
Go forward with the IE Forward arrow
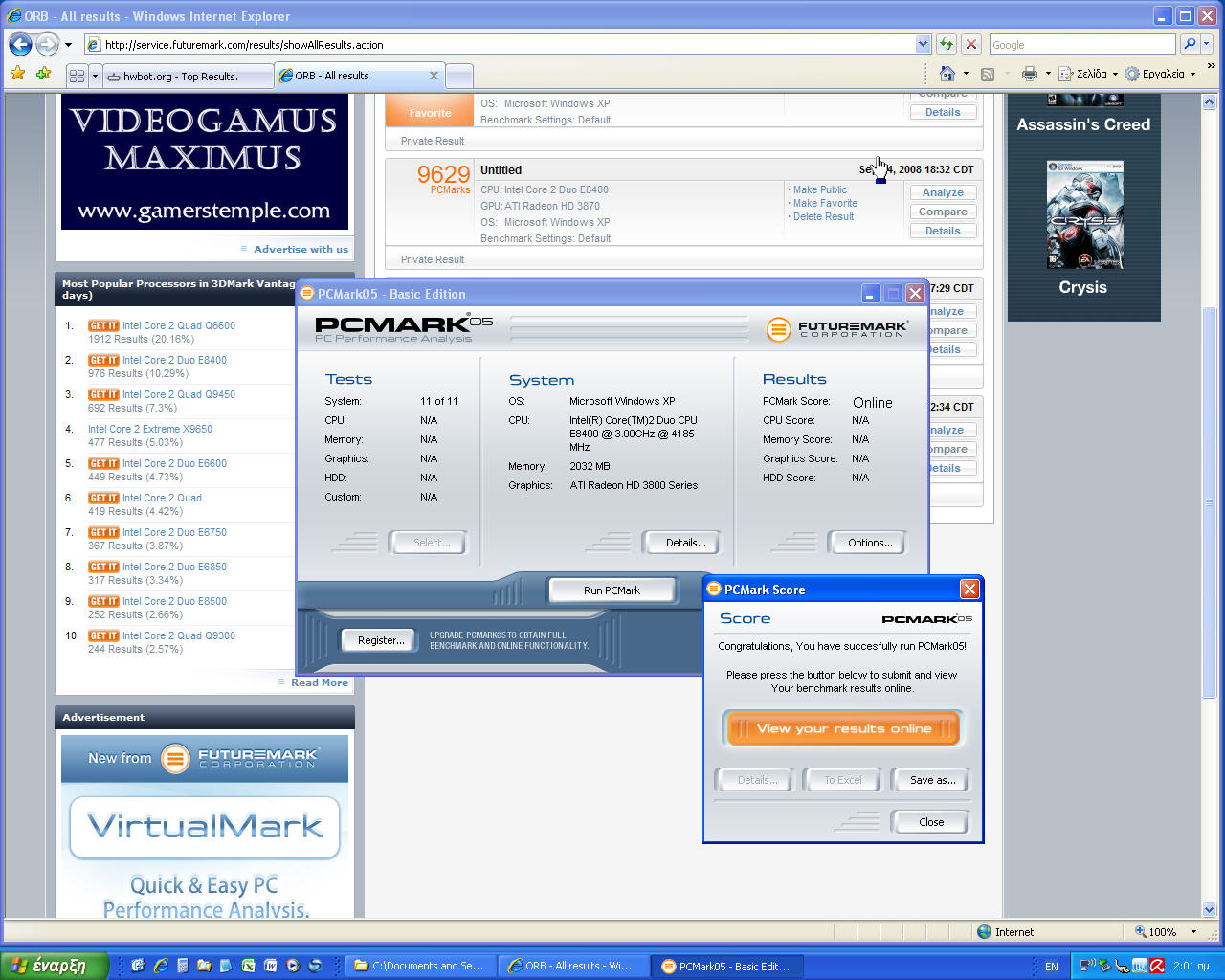click(47, 44)
